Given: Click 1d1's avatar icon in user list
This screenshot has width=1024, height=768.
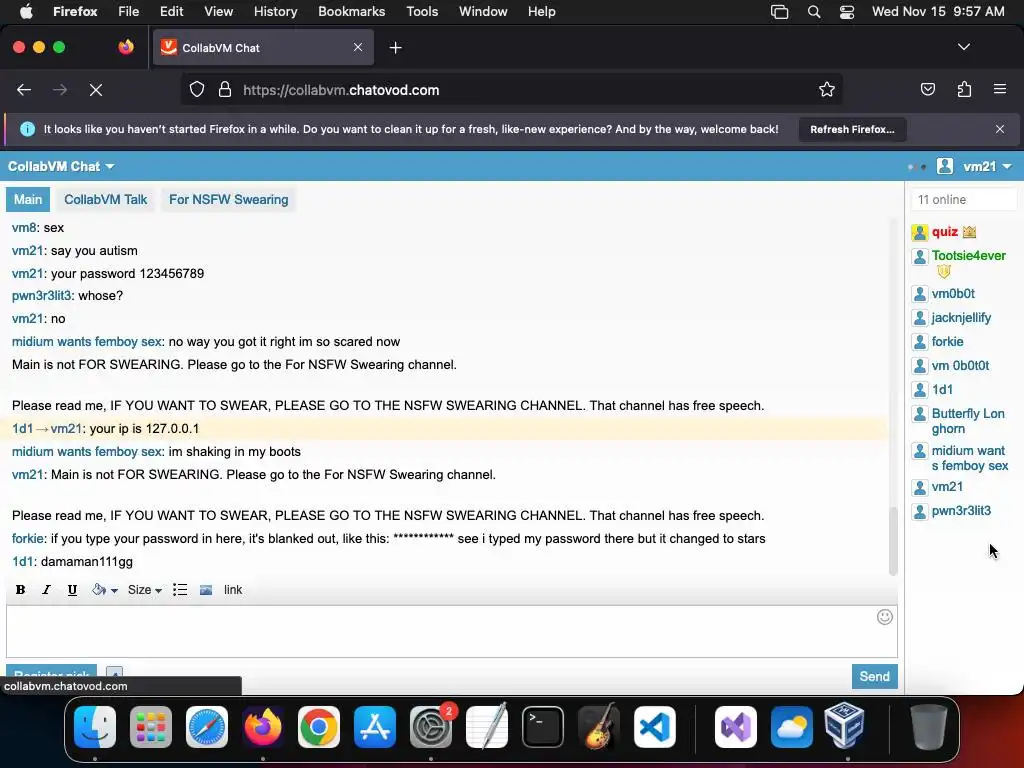Looking at the screenshot, I should click(920, 390).
